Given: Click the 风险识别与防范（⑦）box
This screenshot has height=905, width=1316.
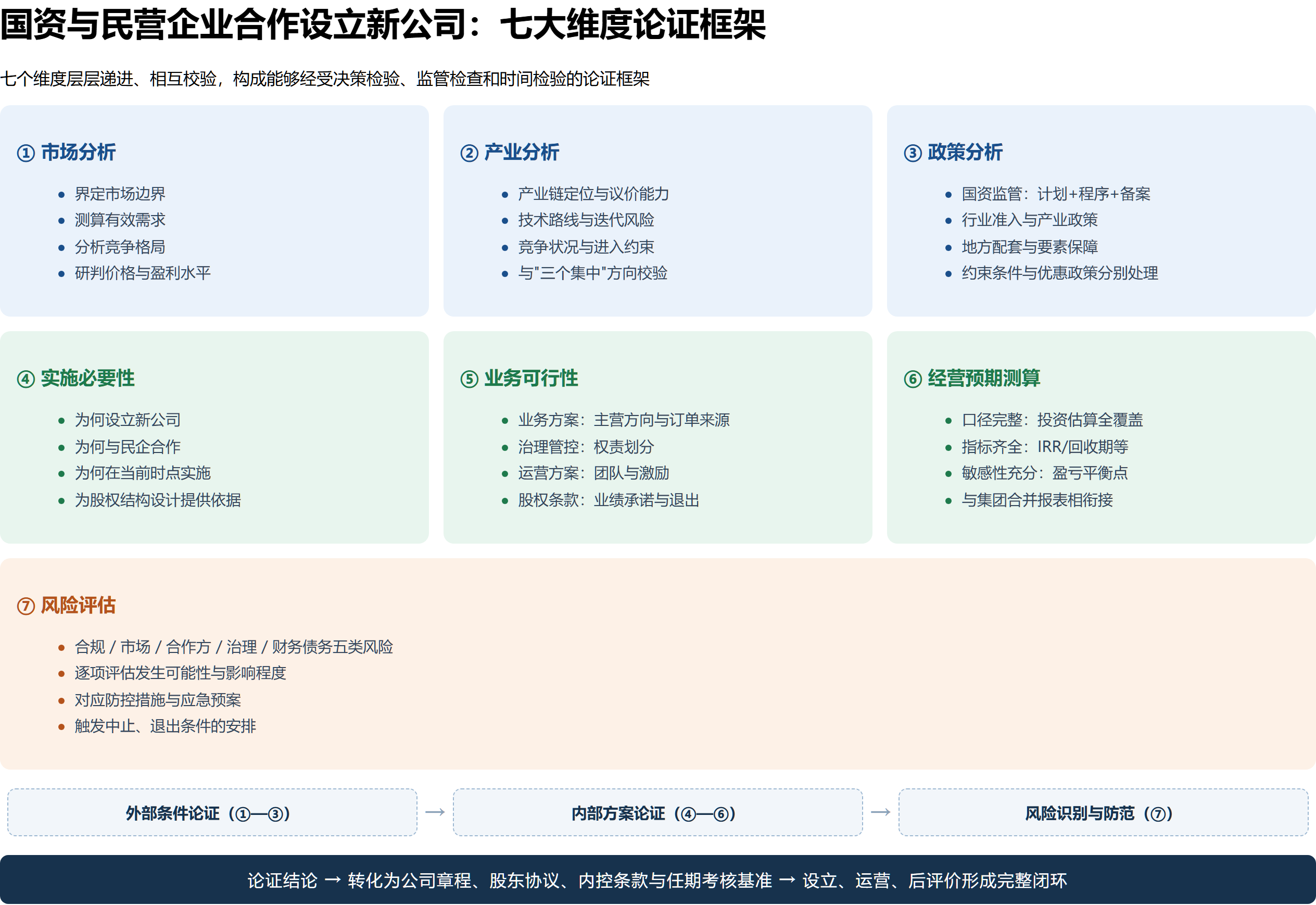Looking at the screenshot, I should click(x=1104, y=812).
